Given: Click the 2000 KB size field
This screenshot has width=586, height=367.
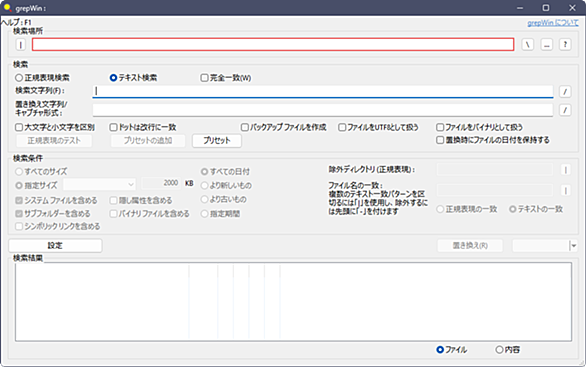Looking at the screenshot, I should [161, 183].
